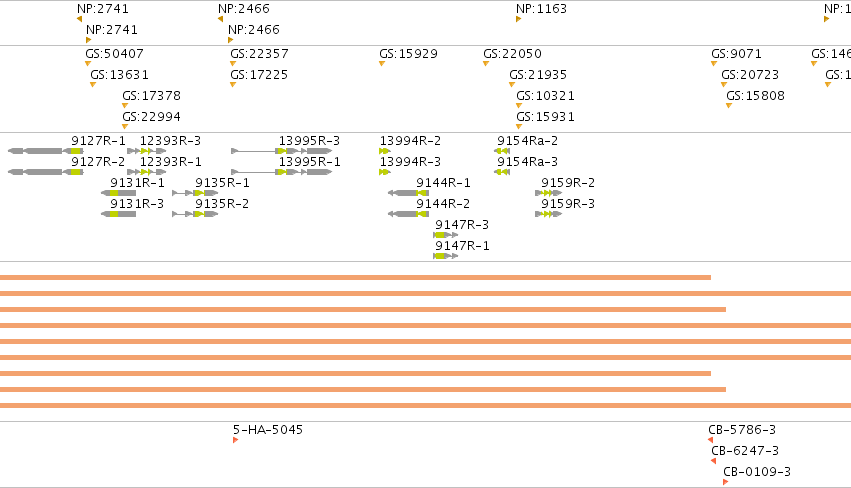Click the CB-0109-3 insertion label
The height and width of the screenshot is (488, 851).
pos(757,472)
